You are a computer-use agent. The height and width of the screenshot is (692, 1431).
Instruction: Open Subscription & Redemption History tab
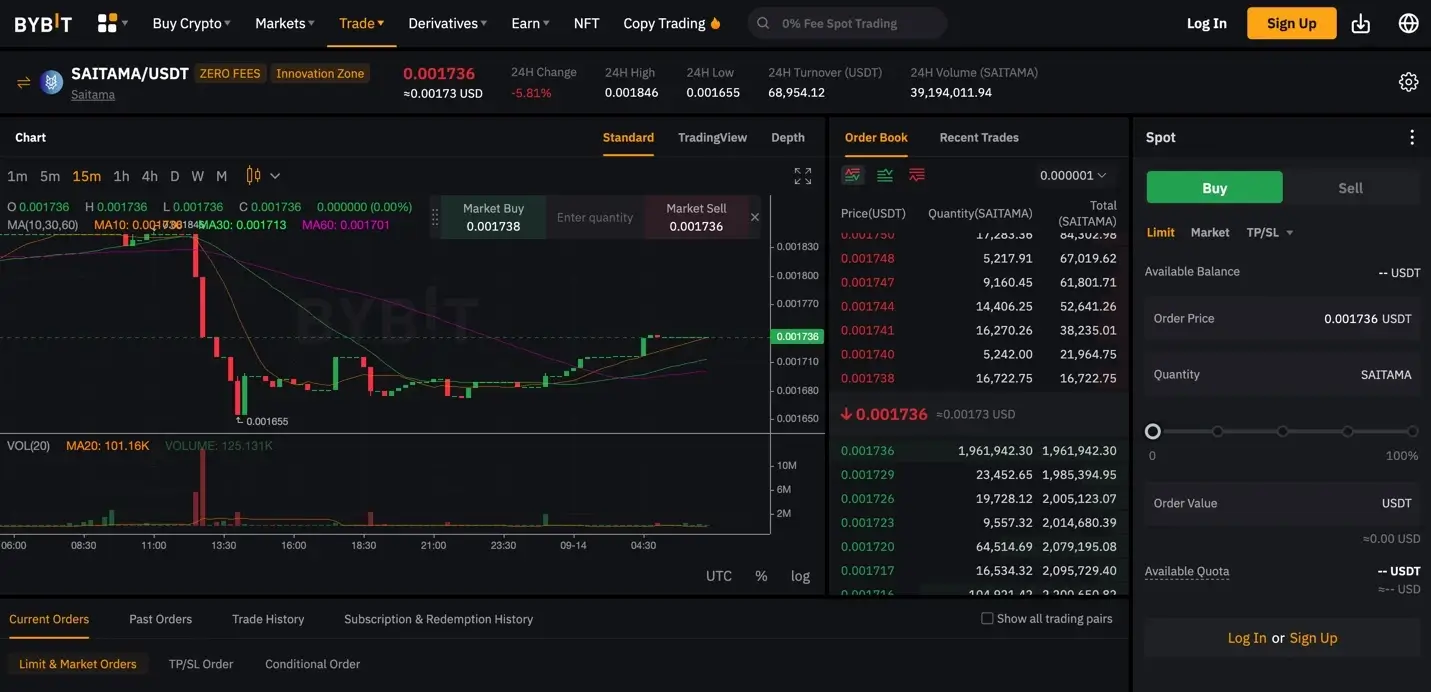click(438, 619)
